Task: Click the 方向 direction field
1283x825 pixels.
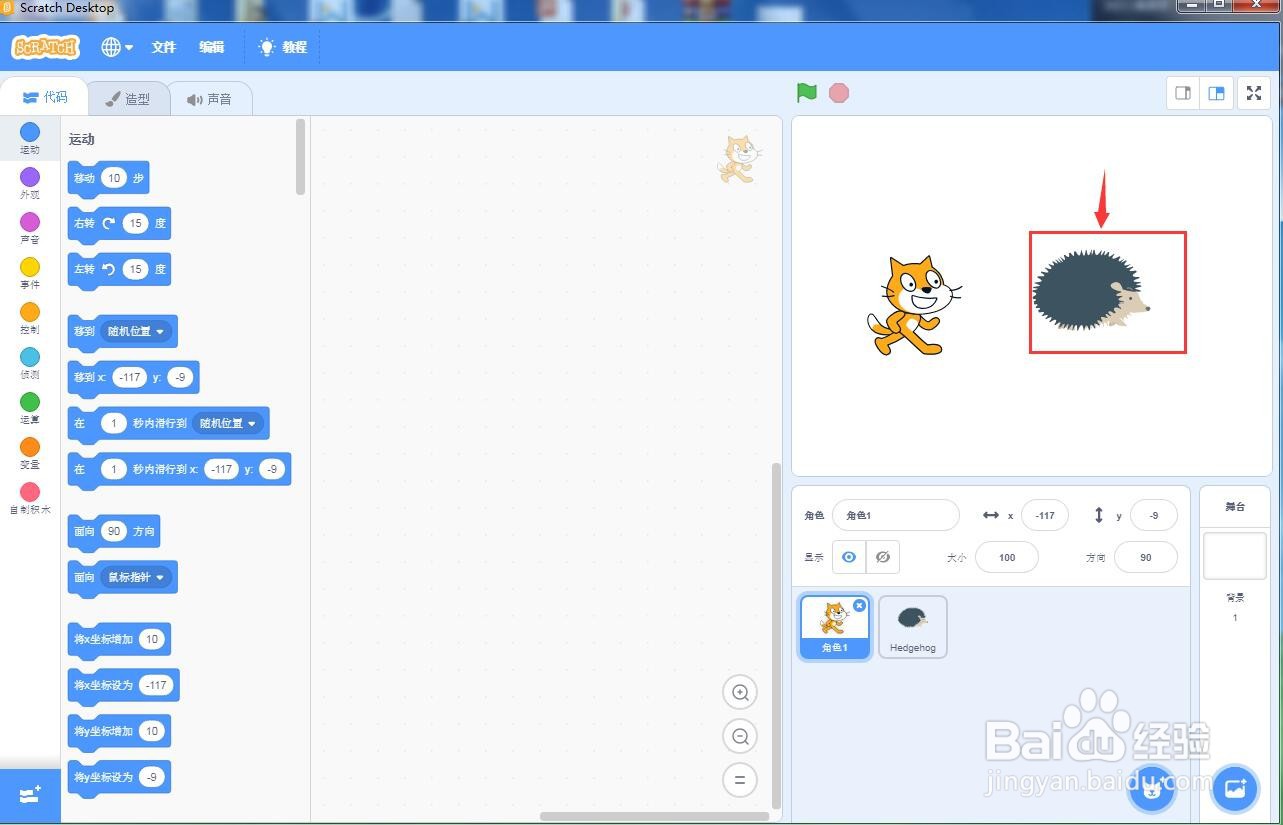Action: [1146, 557]
